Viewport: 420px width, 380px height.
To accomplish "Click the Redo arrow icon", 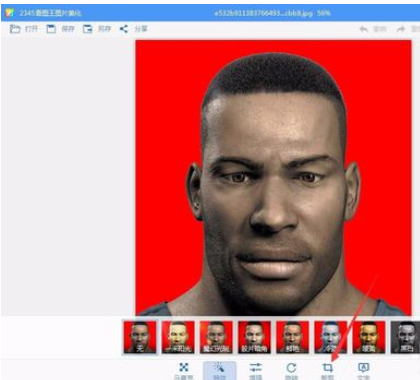I will pos(400,29).
